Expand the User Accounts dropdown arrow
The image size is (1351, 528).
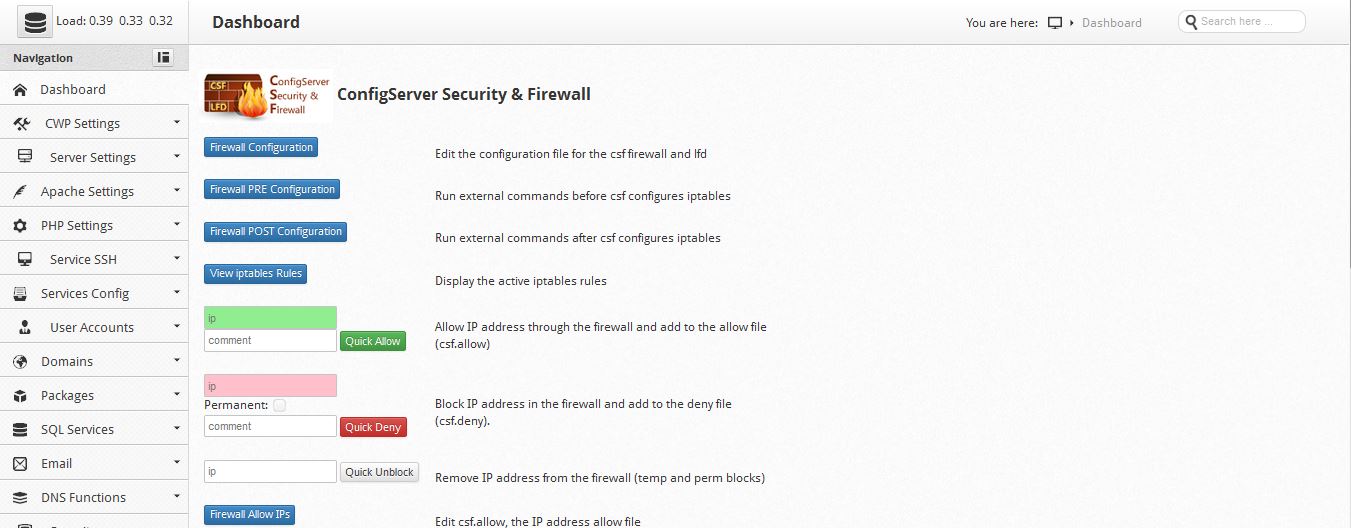point(176,326)
